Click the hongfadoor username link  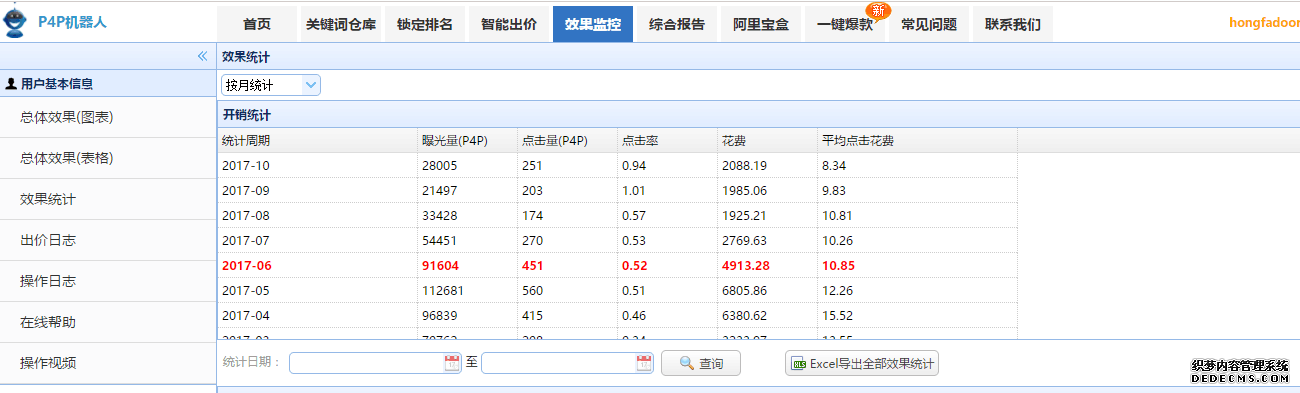[1264, 23]
